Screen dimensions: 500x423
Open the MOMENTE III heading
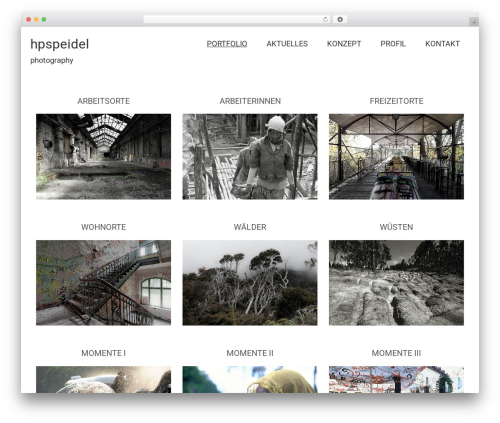396,353
